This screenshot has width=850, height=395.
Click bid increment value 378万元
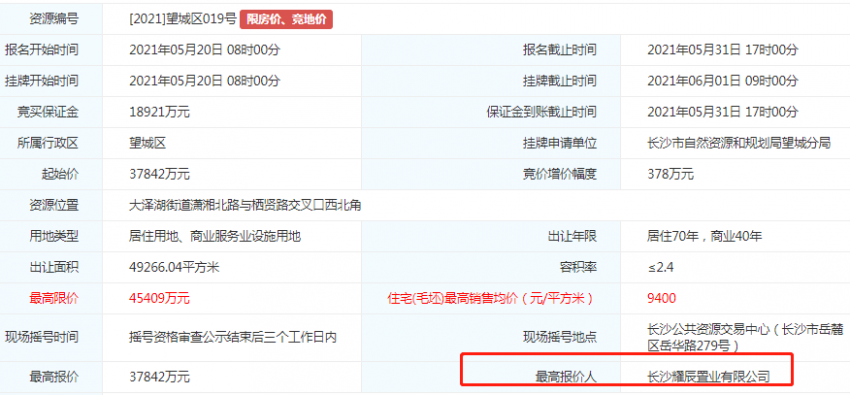(x=671, y=174)
